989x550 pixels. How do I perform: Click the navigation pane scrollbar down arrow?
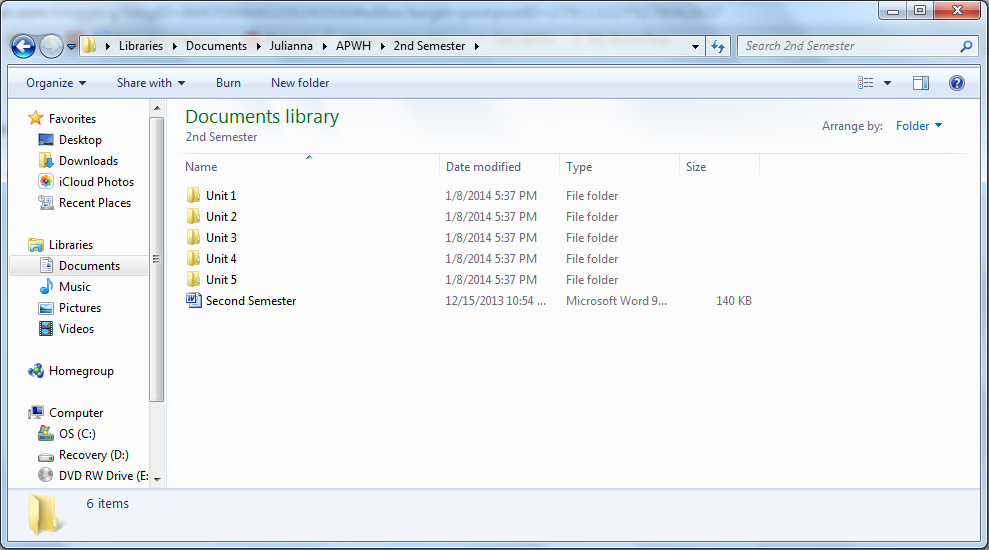(x=157, y=479)
